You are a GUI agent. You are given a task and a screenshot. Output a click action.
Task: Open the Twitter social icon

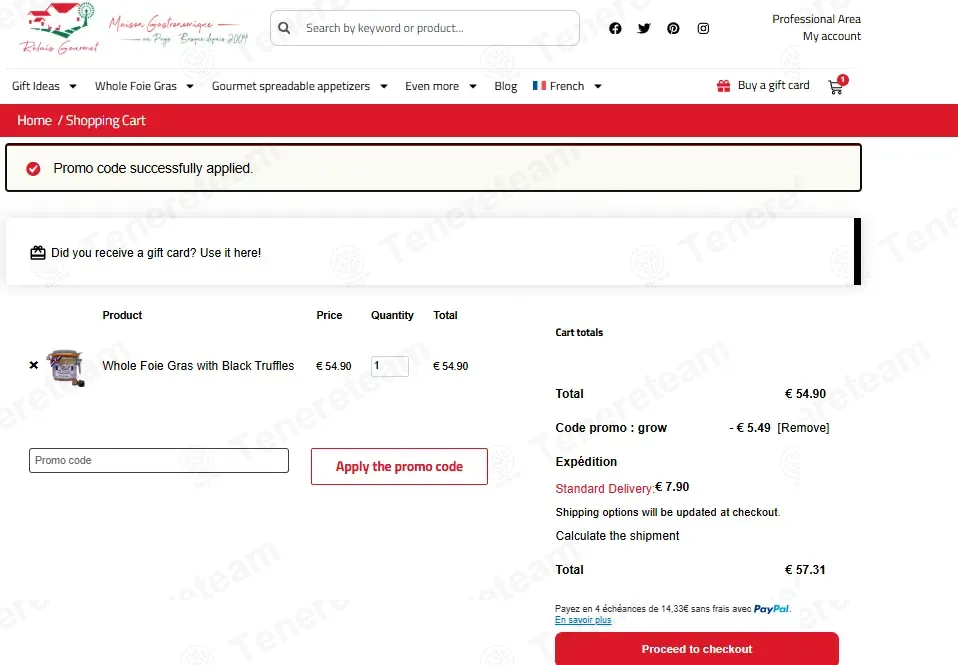coord(644,28)
